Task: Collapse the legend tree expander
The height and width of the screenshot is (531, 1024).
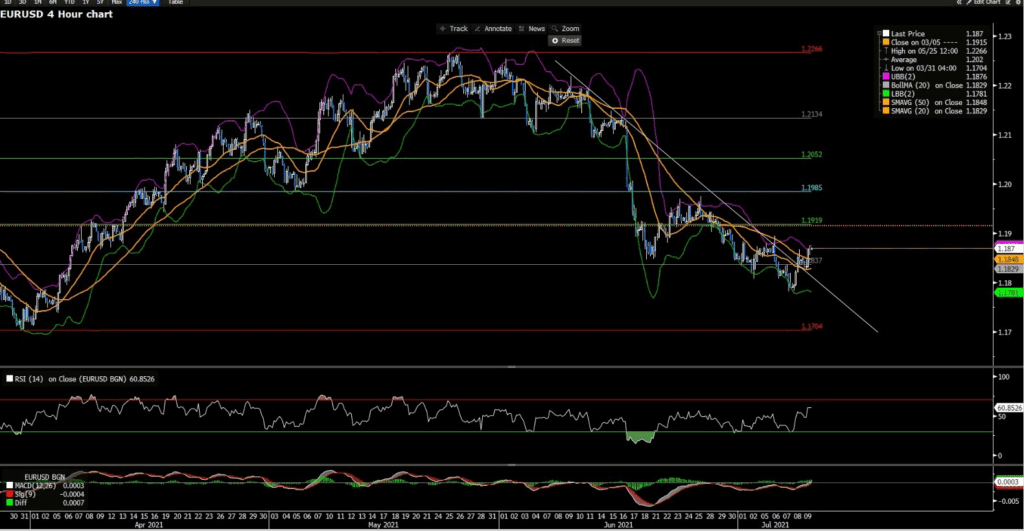Action: [x=879, y=33]
